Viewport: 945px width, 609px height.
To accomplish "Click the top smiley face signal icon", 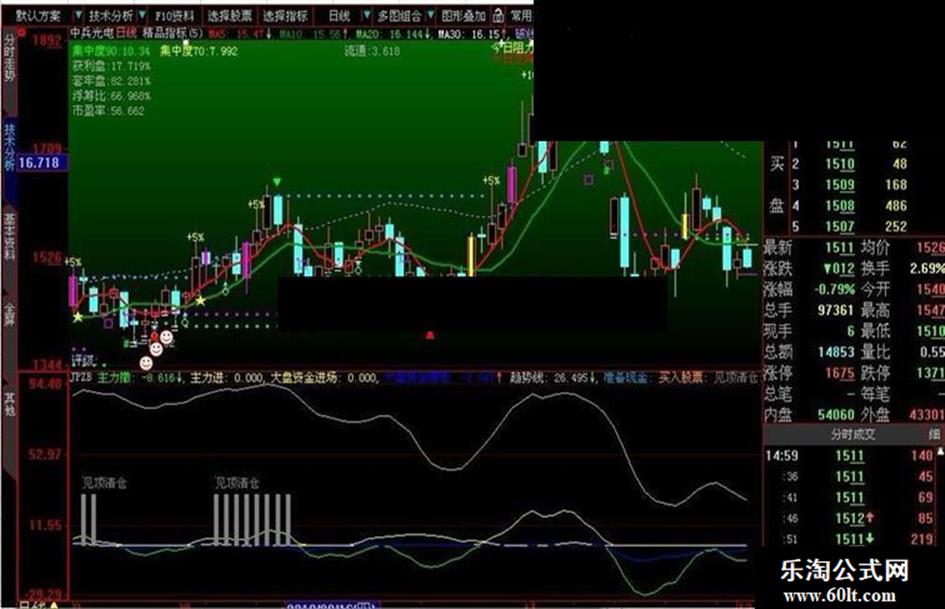I will tap(166, 337).
